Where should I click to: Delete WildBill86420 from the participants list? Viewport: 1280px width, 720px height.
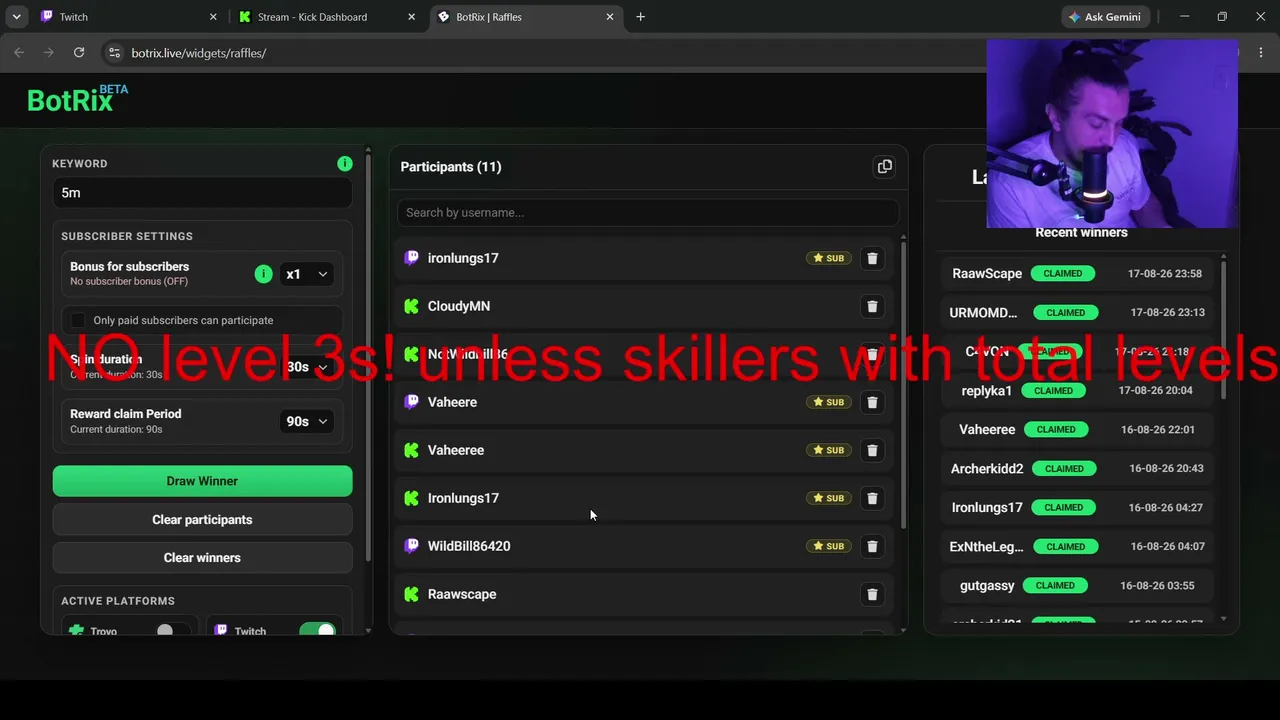point(872,546)
